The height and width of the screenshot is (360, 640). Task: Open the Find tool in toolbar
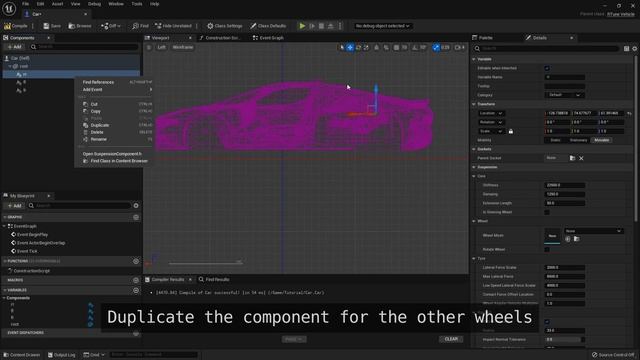click(140, 26)
